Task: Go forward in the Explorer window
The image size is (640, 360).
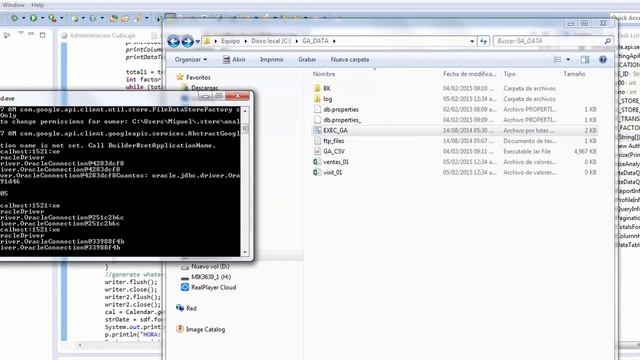Action: pyautogui.click(x=187, y=41)
